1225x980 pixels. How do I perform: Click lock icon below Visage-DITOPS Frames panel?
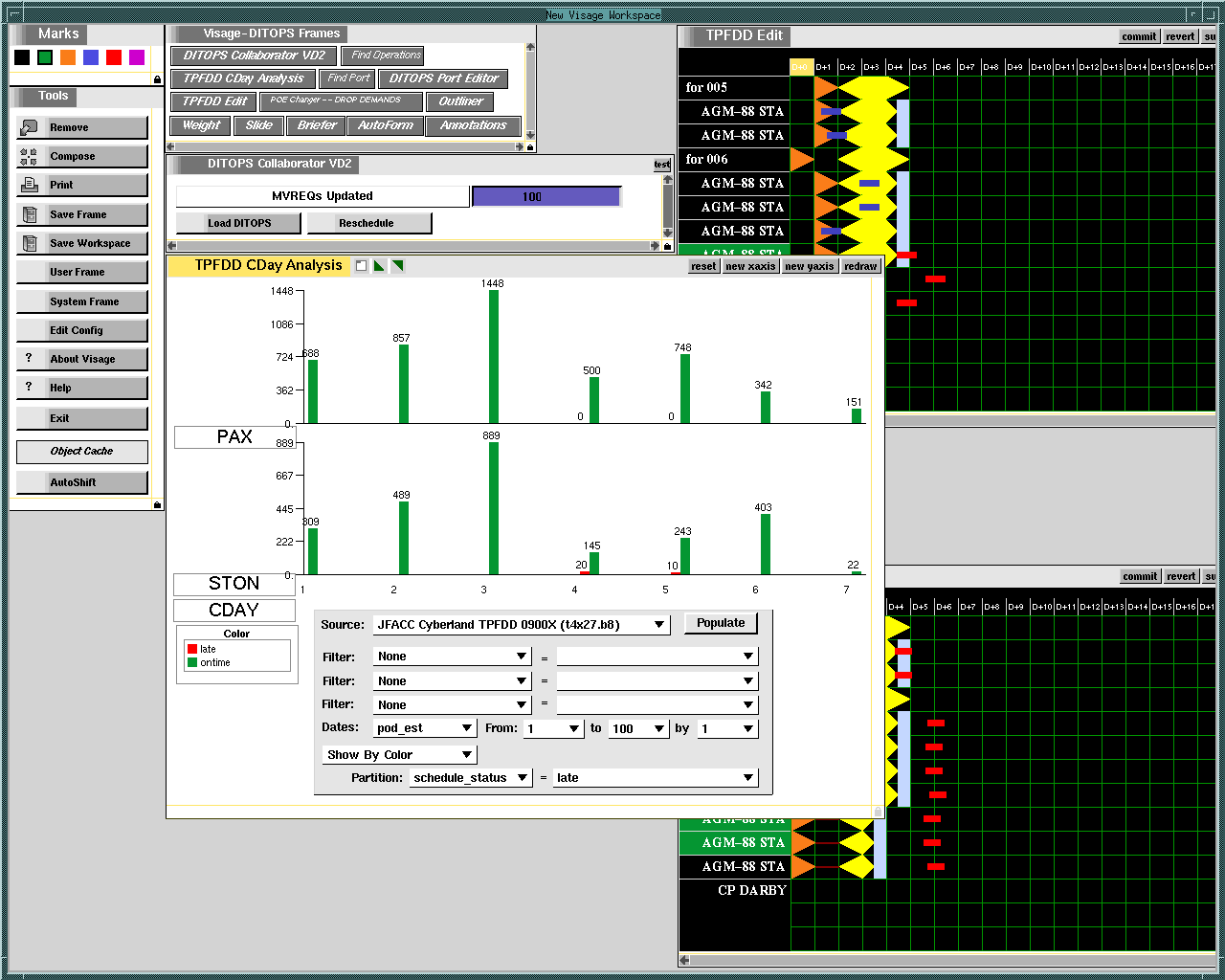(530, 147)
